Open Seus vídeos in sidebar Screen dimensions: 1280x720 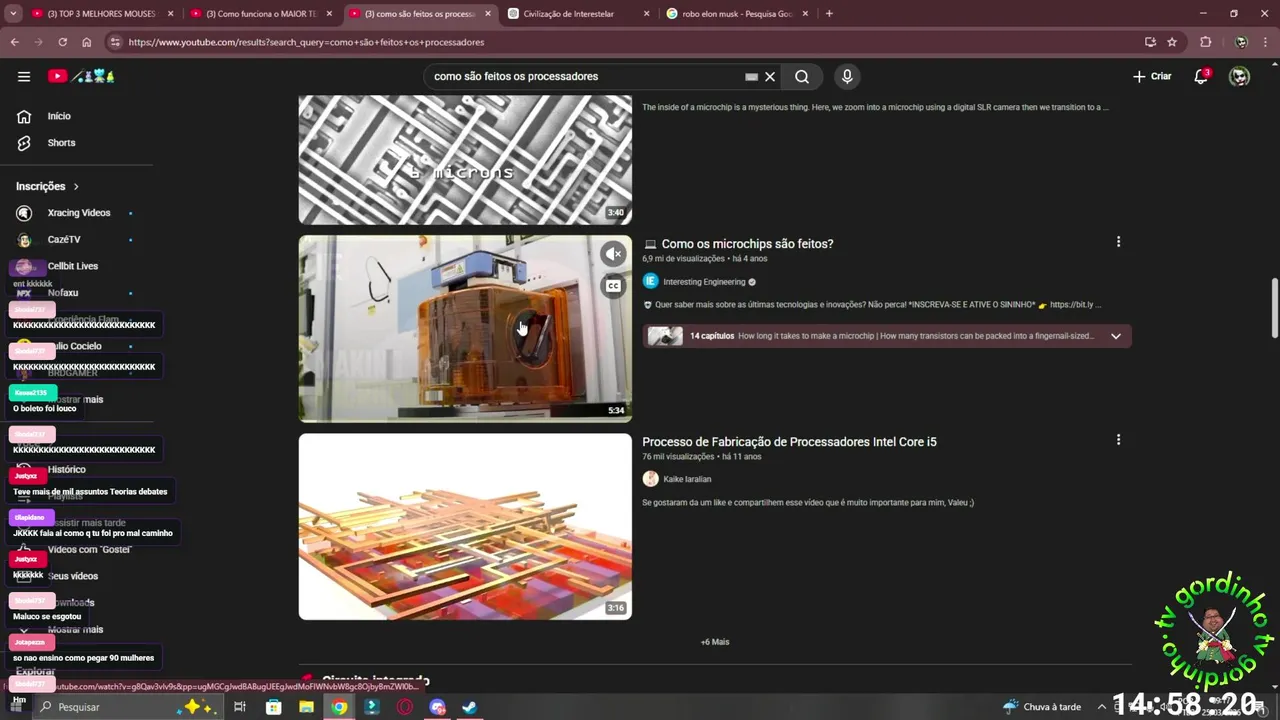coord(73,576)
